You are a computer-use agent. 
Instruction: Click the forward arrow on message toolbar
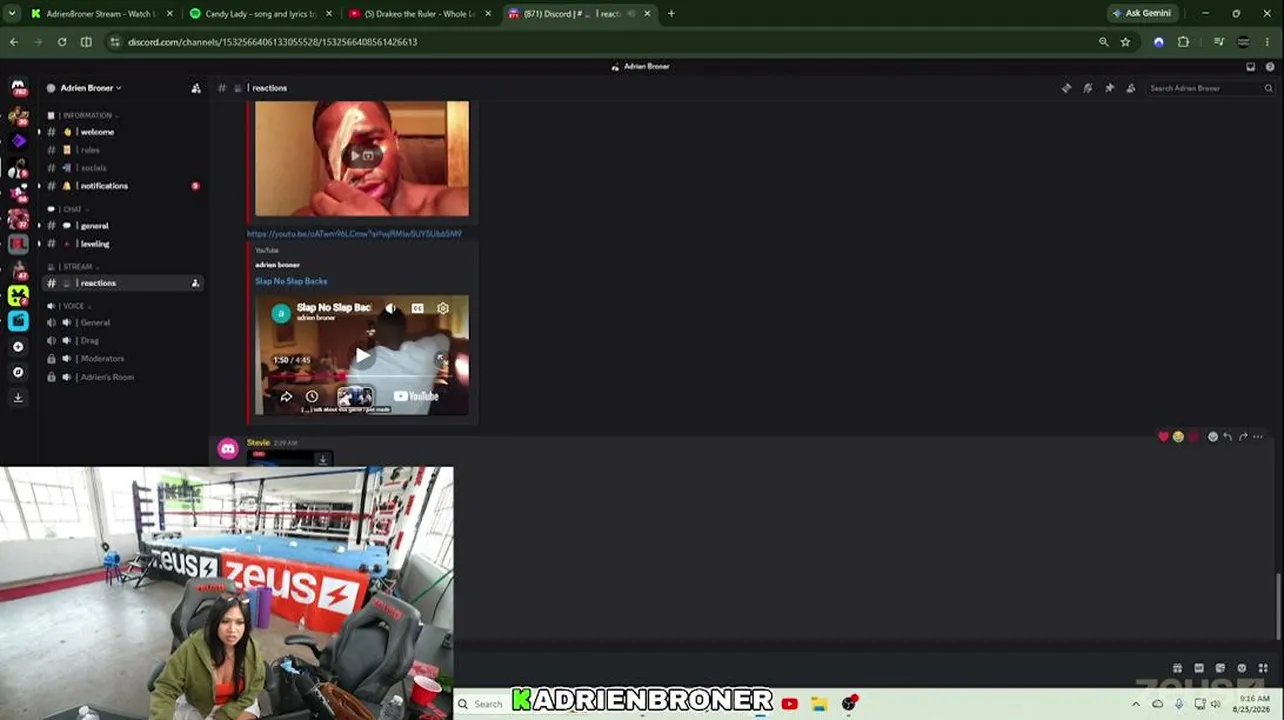coord(1243,437)
